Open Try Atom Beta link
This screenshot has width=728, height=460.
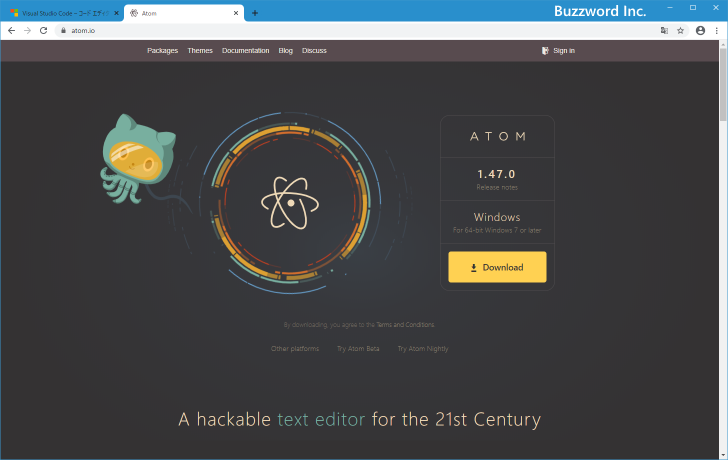[x=358, y=349]
